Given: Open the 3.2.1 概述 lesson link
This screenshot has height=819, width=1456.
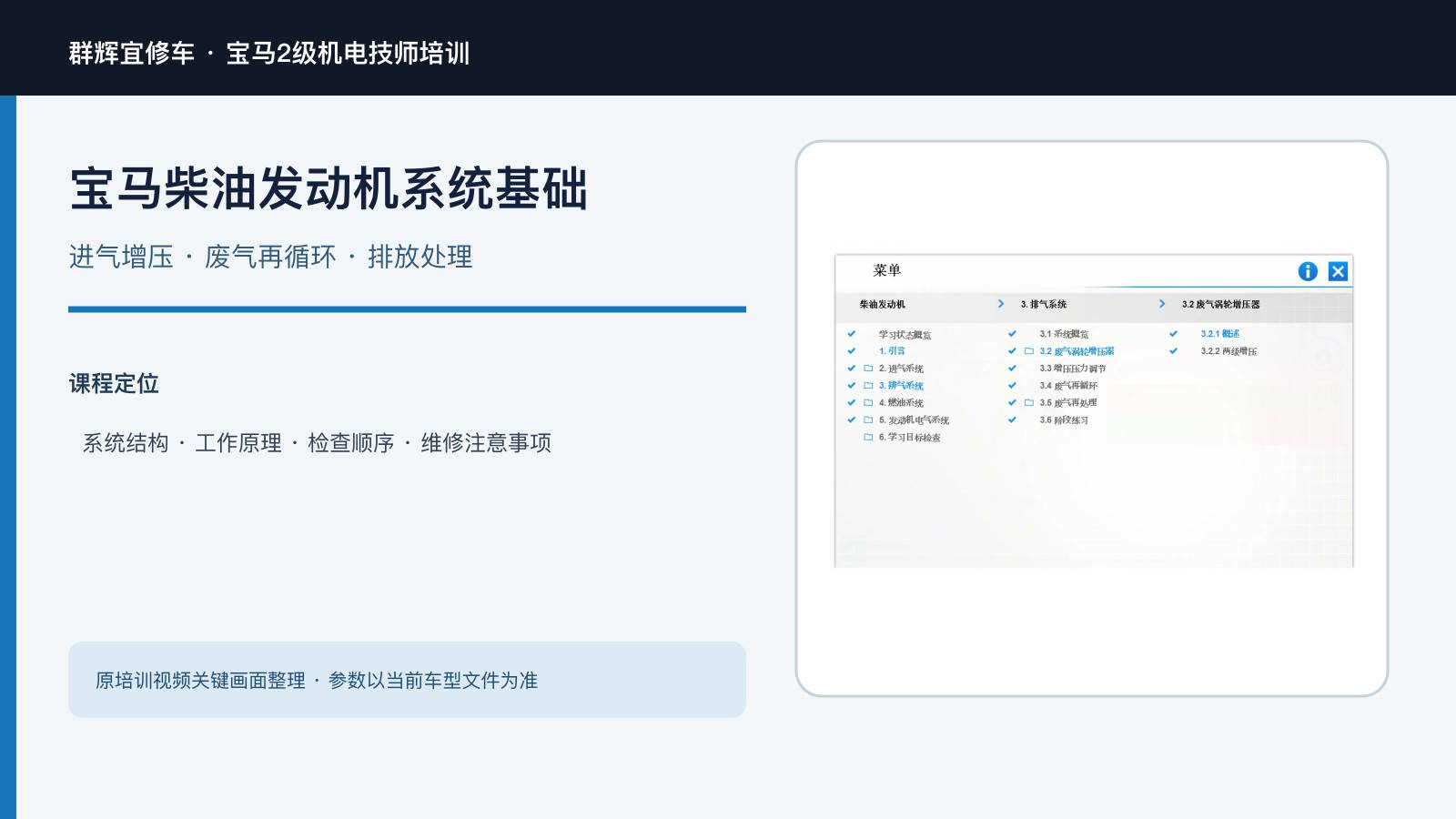Looking at the screenshot, I should click(1219, 334).
